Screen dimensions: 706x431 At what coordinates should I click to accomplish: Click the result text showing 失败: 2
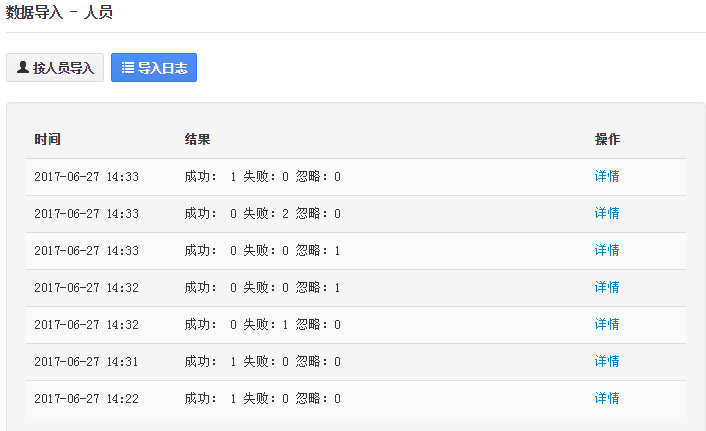coord(265,214)
